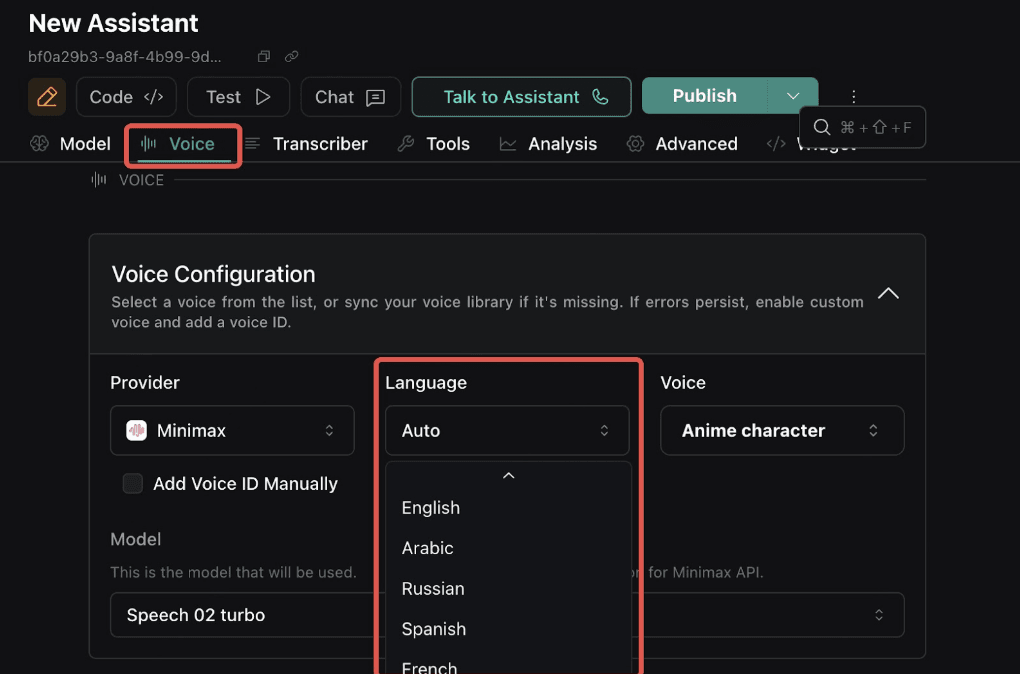
Task: Click the link icon beside assistant ID
Action: coord(291,57)
